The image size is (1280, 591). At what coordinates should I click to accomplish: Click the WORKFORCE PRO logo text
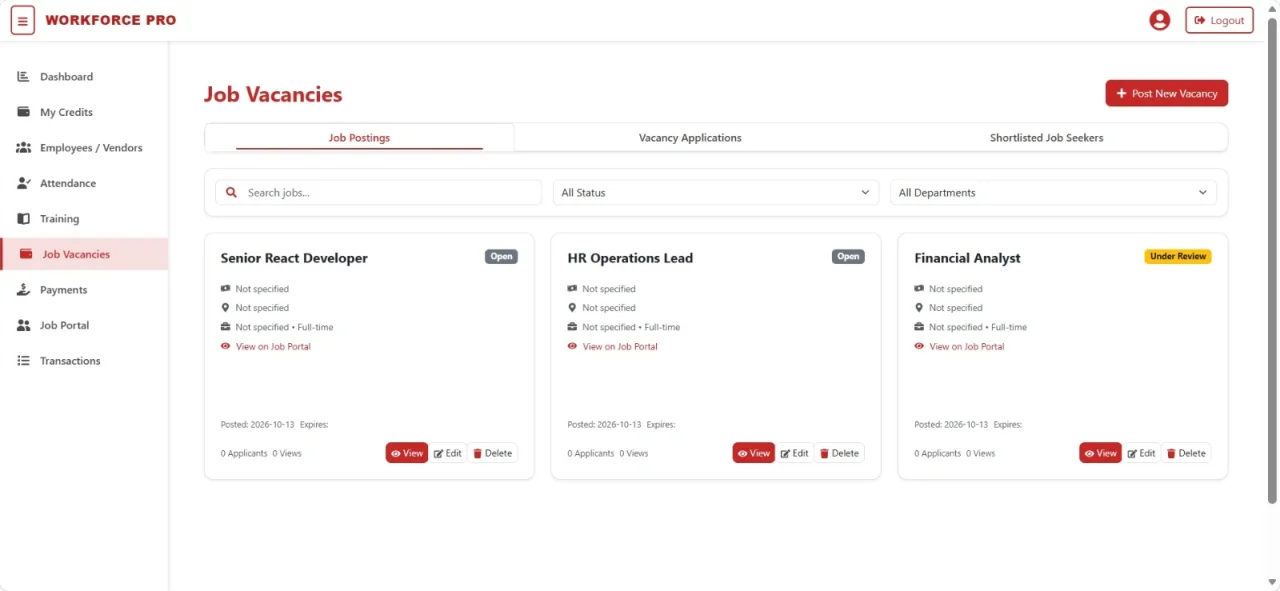point(111,20)
